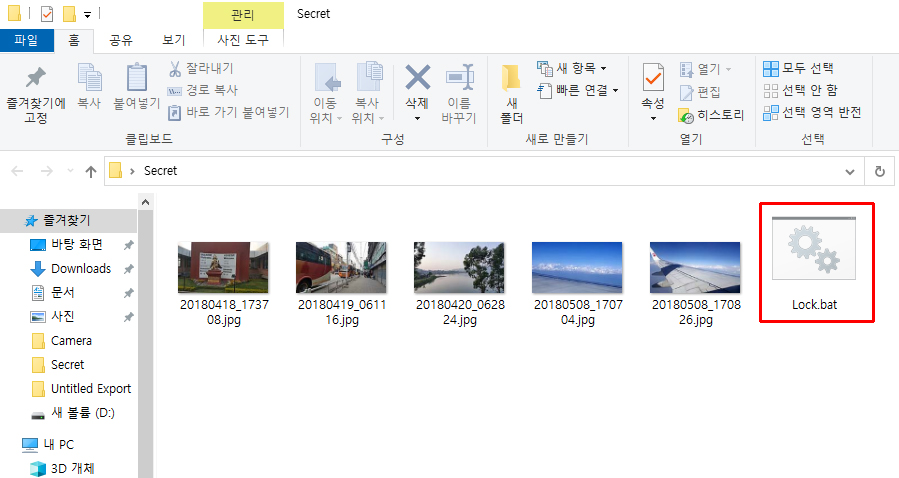Click the 관리 contextual tab header
This screenshot has height=478, width=899.
click(243, 14)
